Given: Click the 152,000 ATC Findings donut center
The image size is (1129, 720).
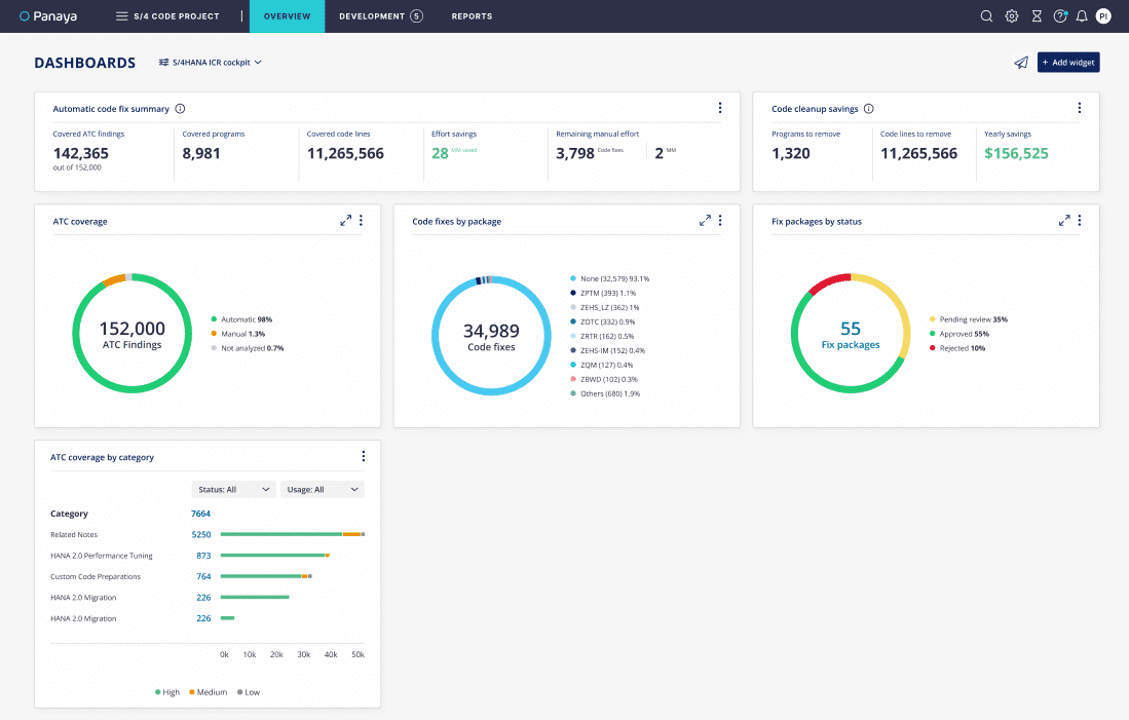Looking at the screenshot, I should click(132, 334).
